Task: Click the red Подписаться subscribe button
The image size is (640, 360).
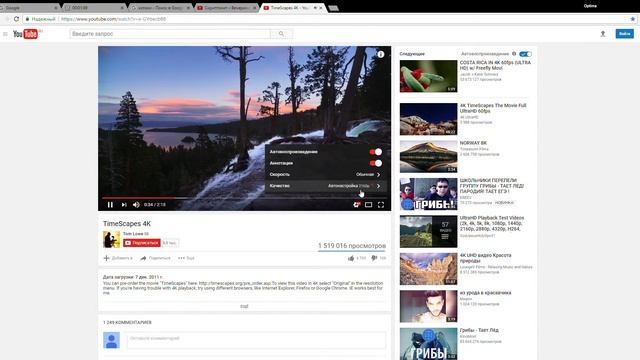Action: (x=142, y=243)
